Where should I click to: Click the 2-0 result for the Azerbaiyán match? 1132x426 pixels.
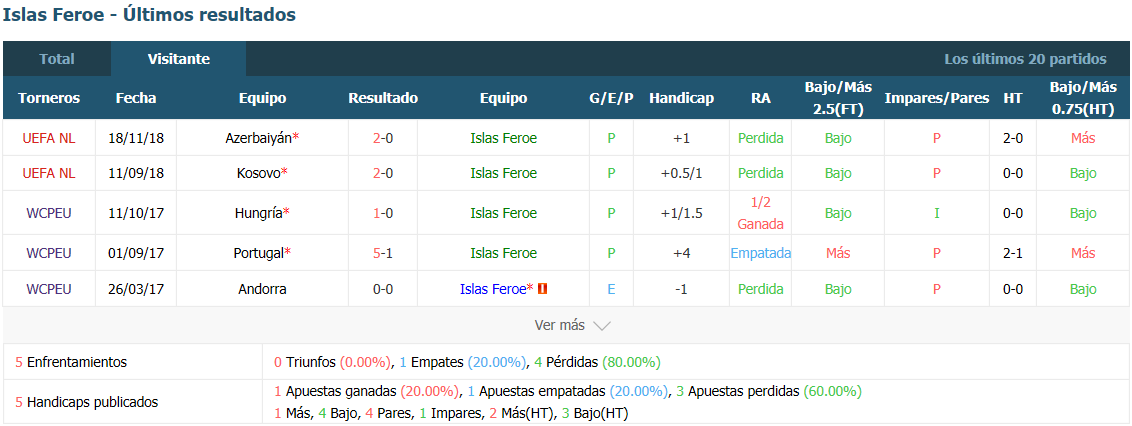383,138
